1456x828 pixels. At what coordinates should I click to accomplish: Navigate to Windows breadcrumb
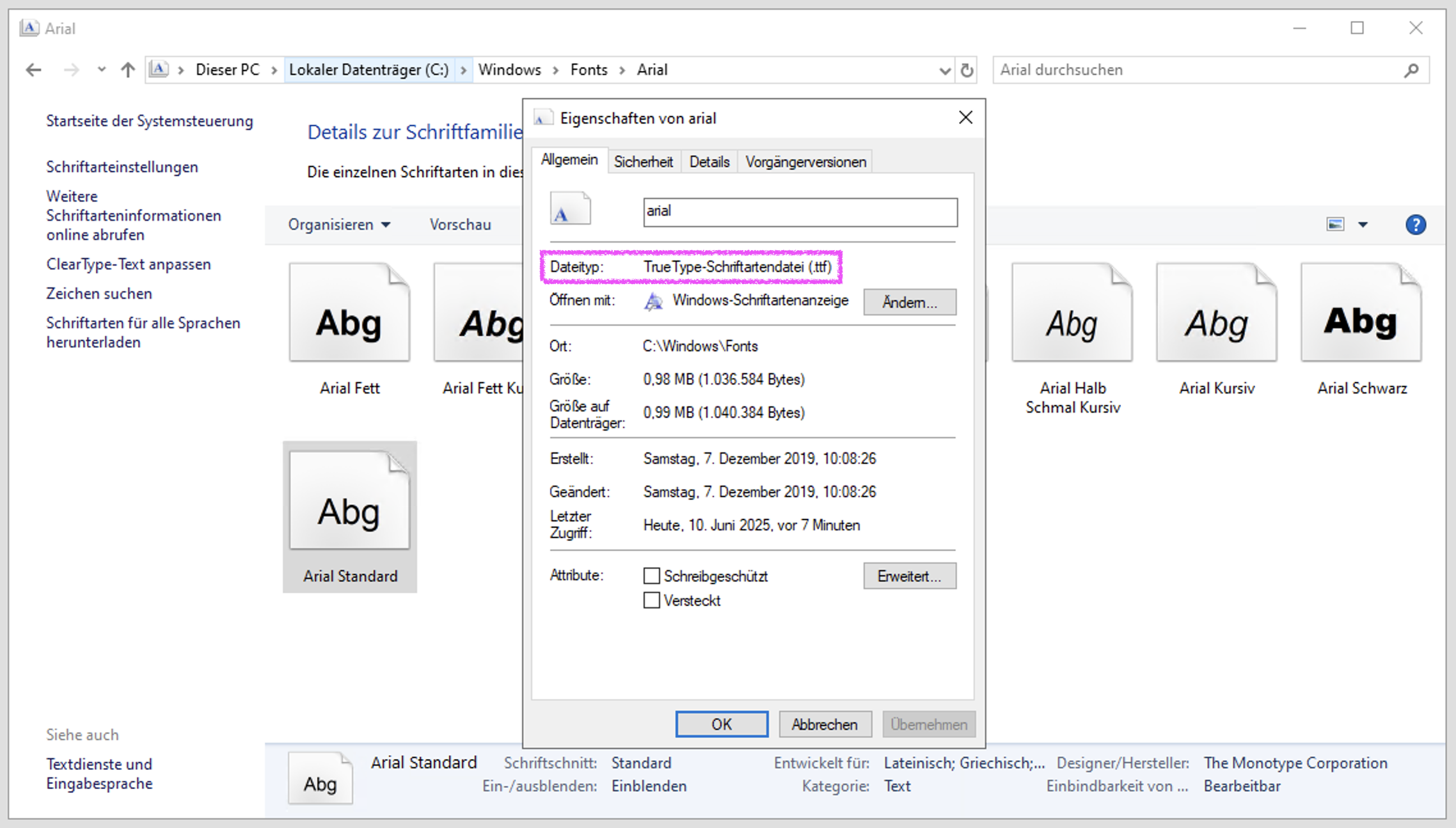510,70
